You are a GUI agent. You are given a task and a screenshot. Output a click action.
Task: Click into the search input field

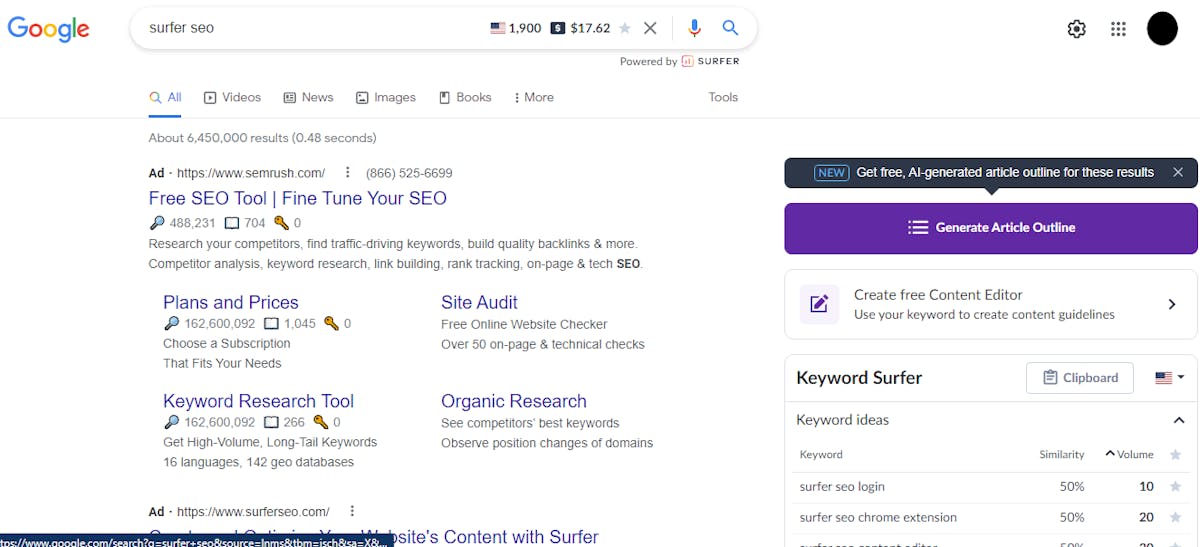310,28
